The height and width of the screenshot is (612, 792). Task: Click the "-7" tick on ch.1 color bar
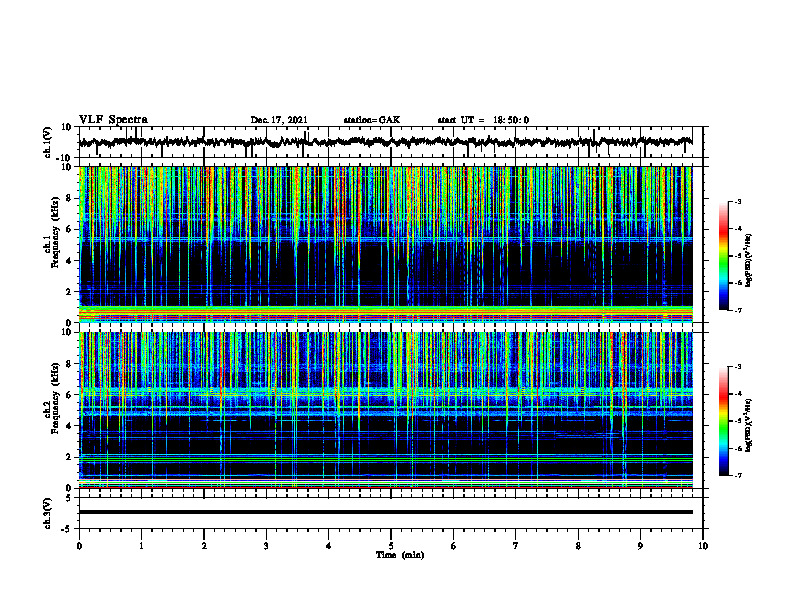[738, 311]
